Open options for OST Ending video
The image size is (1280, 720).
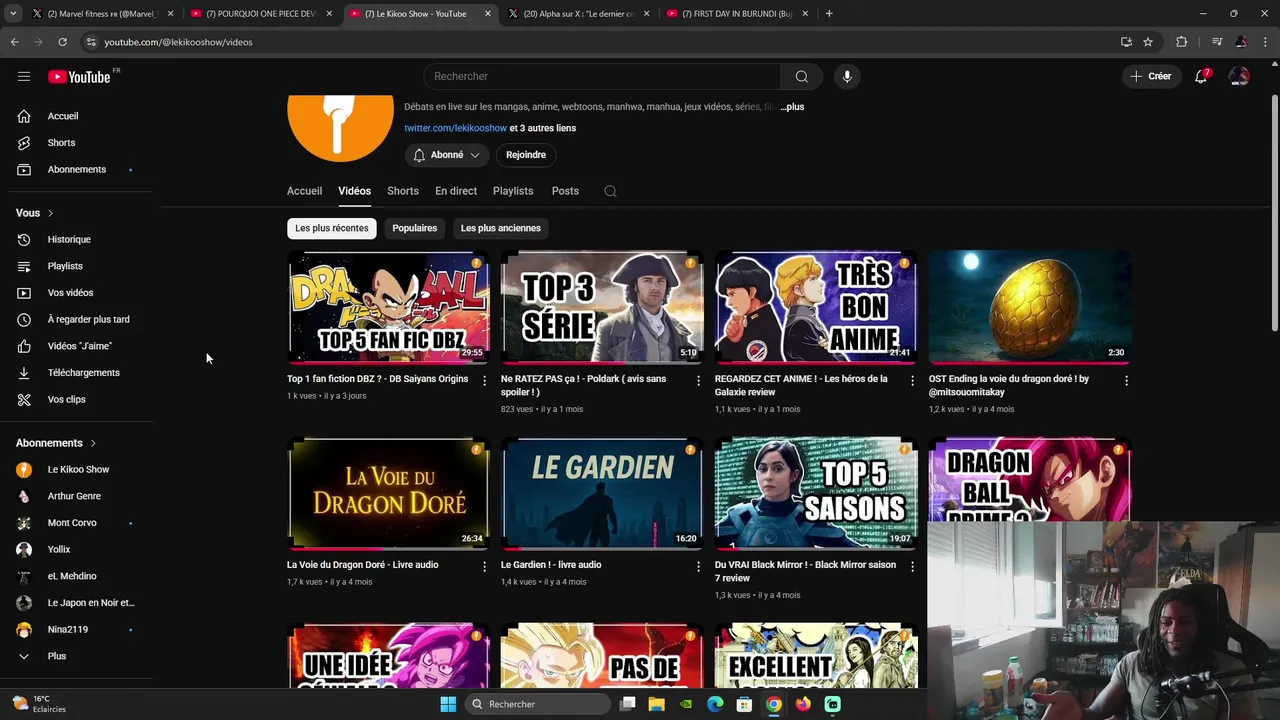[1126, 380]
